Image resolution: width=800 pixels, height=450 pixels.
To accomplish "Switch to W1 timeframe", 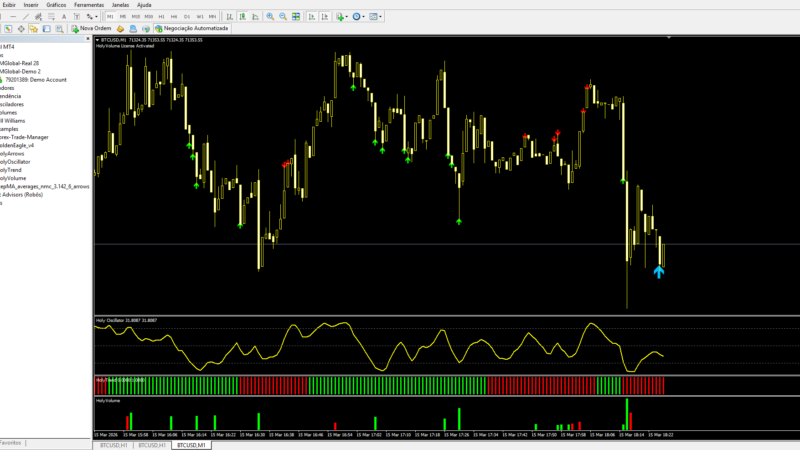I will pos(199,16).
